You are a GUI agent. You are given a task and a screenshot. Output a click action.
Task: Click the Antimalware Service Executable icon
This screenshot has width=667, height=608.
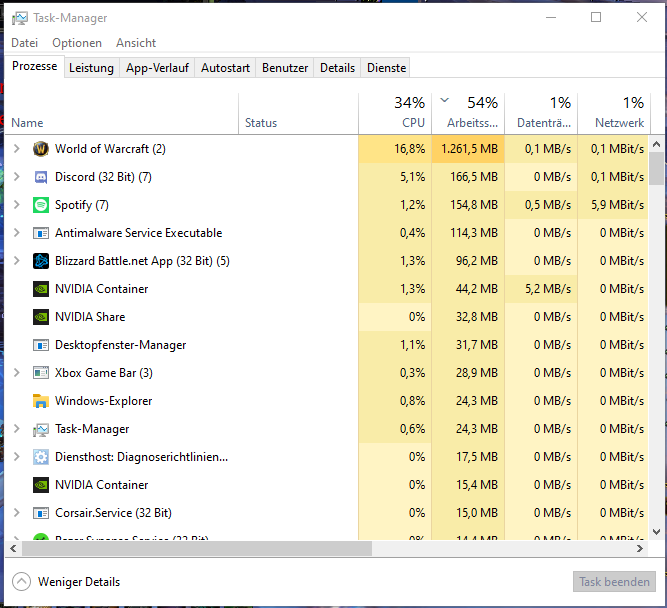(41, 233)
